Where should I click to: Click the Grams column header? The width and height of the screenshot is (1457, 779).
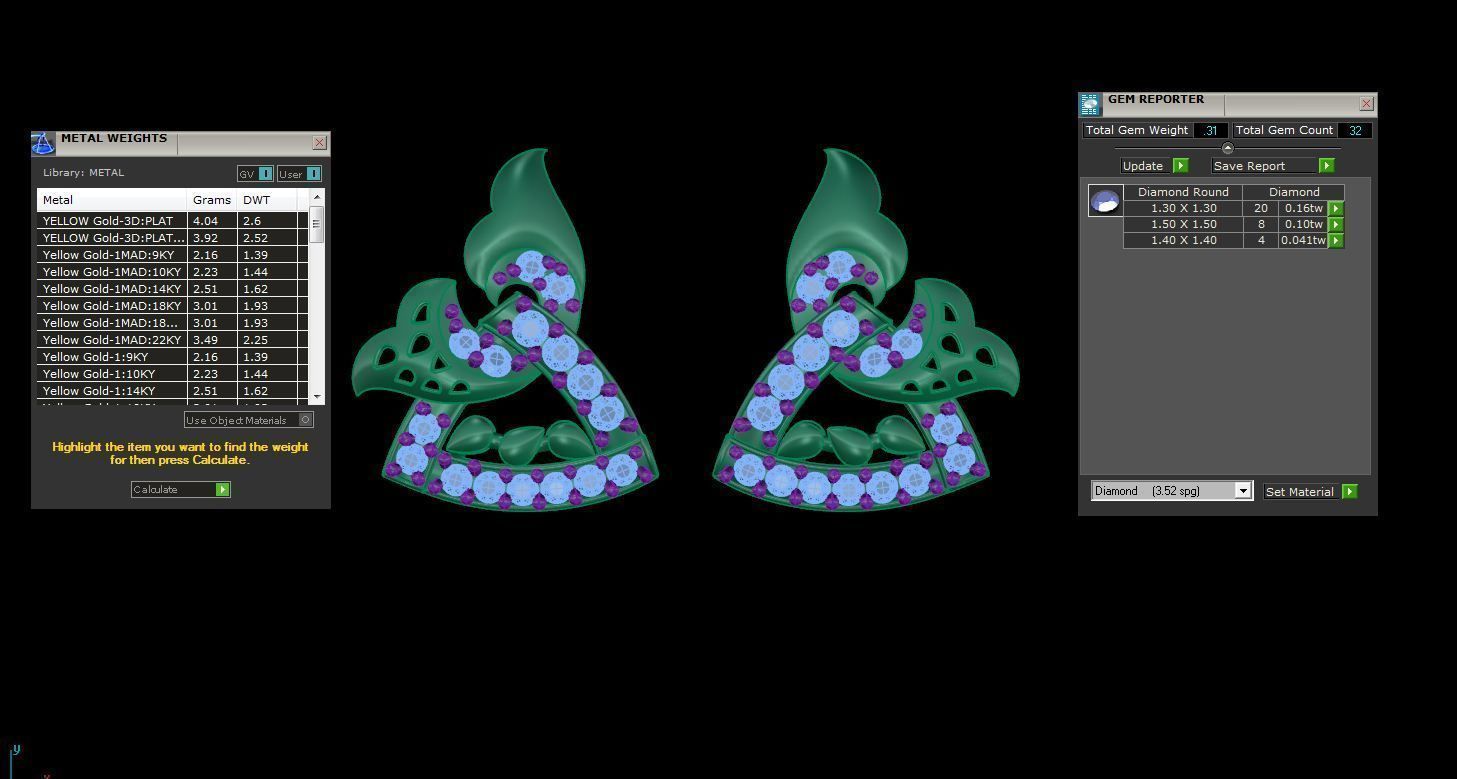point(212,200)
